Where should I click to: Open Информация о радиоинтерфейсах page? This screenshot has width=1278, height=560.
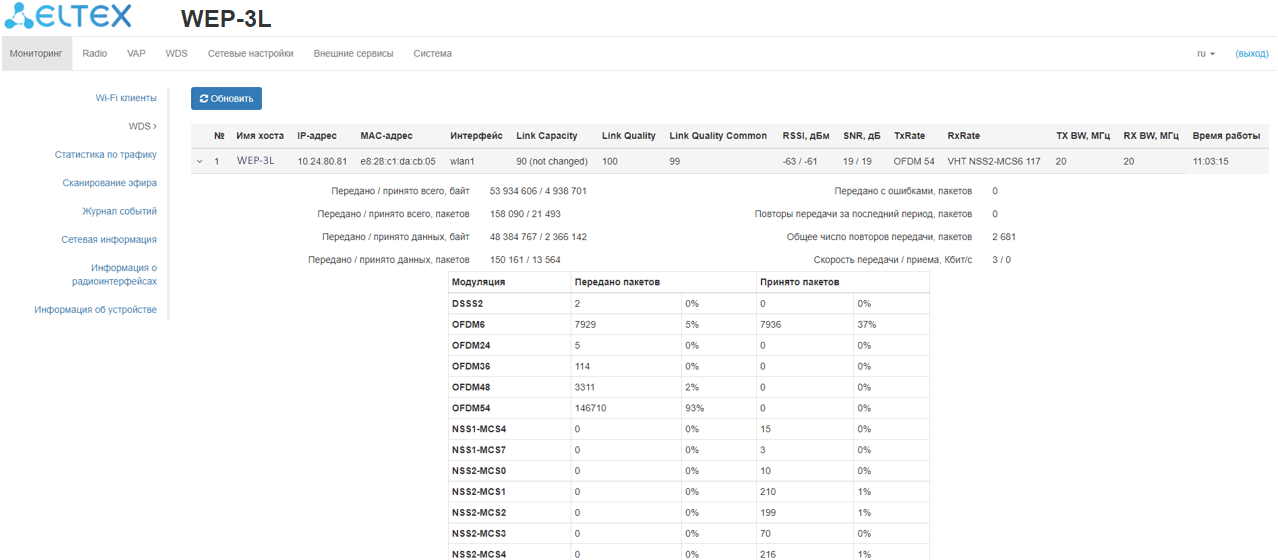(123, 275)
